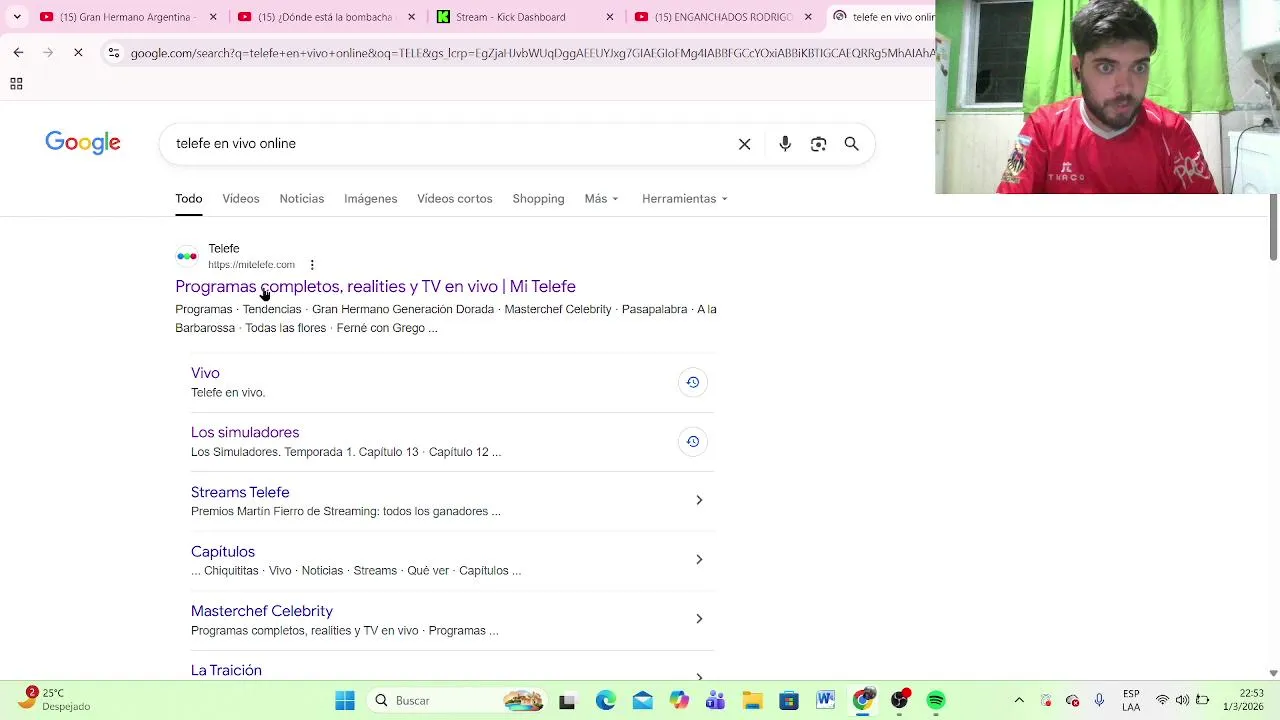Go to the Google logo homepage
1280x720 pixels.
[x=83, y=143]
